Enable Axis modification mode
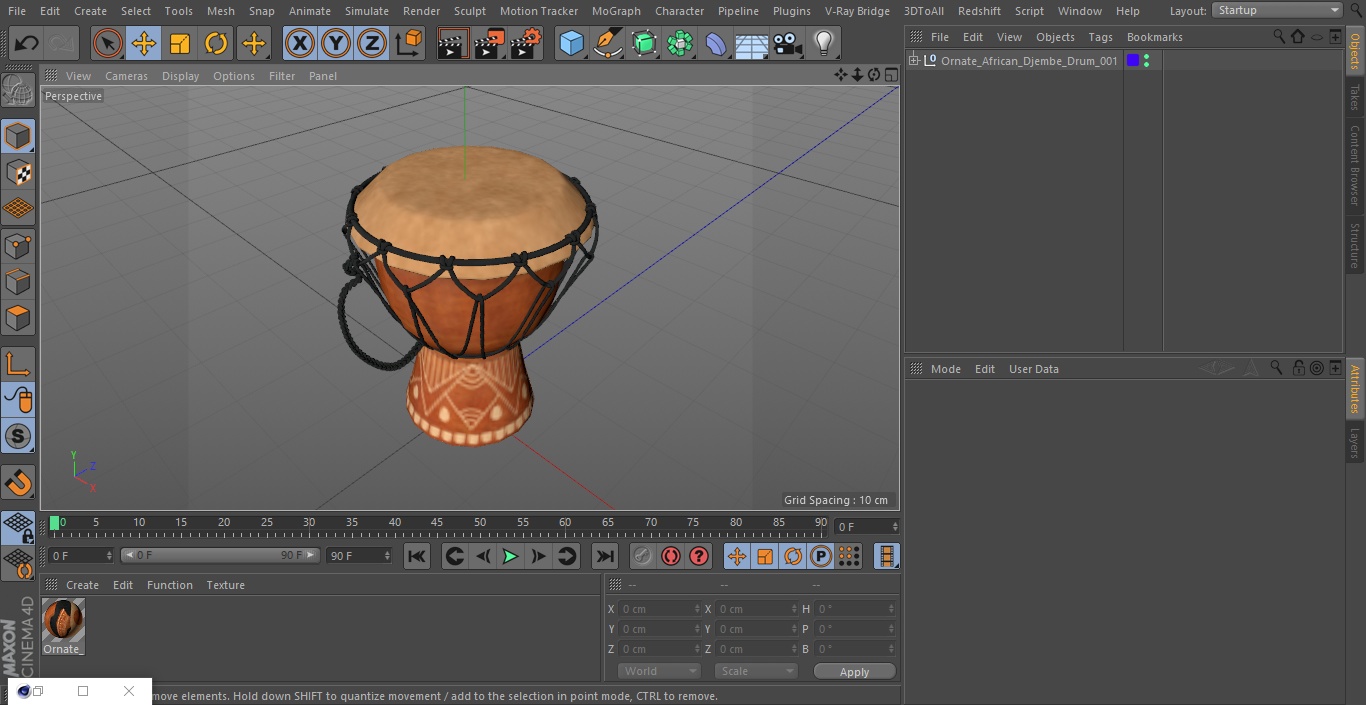The width and height of the screenshot is (1366, 705). 18,364
